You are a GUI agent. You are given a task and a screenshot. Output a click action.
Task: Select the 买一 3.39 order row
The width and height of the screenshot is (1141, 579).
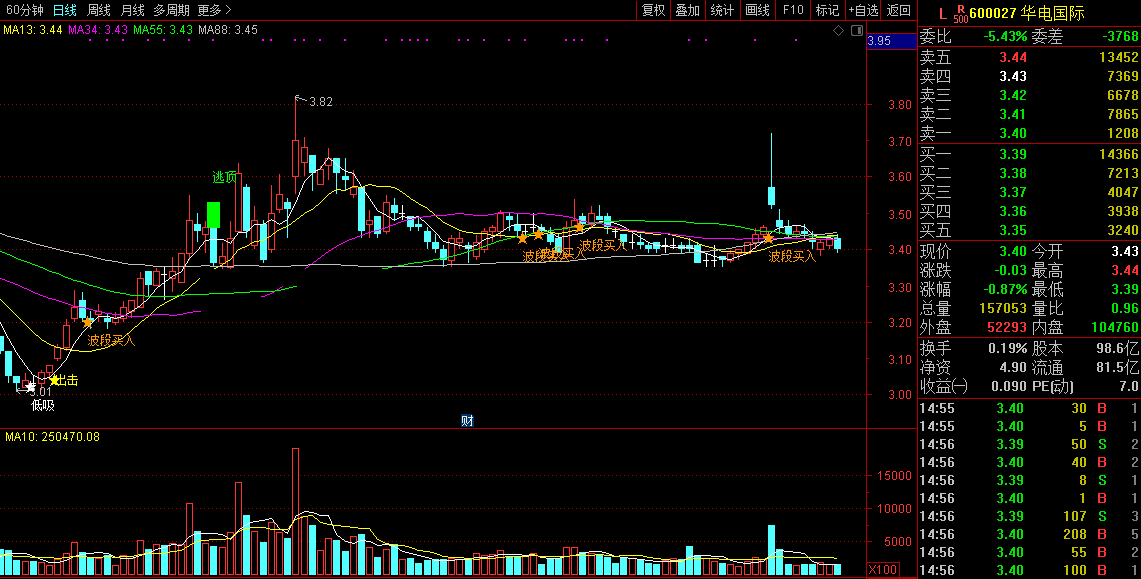1029,153
